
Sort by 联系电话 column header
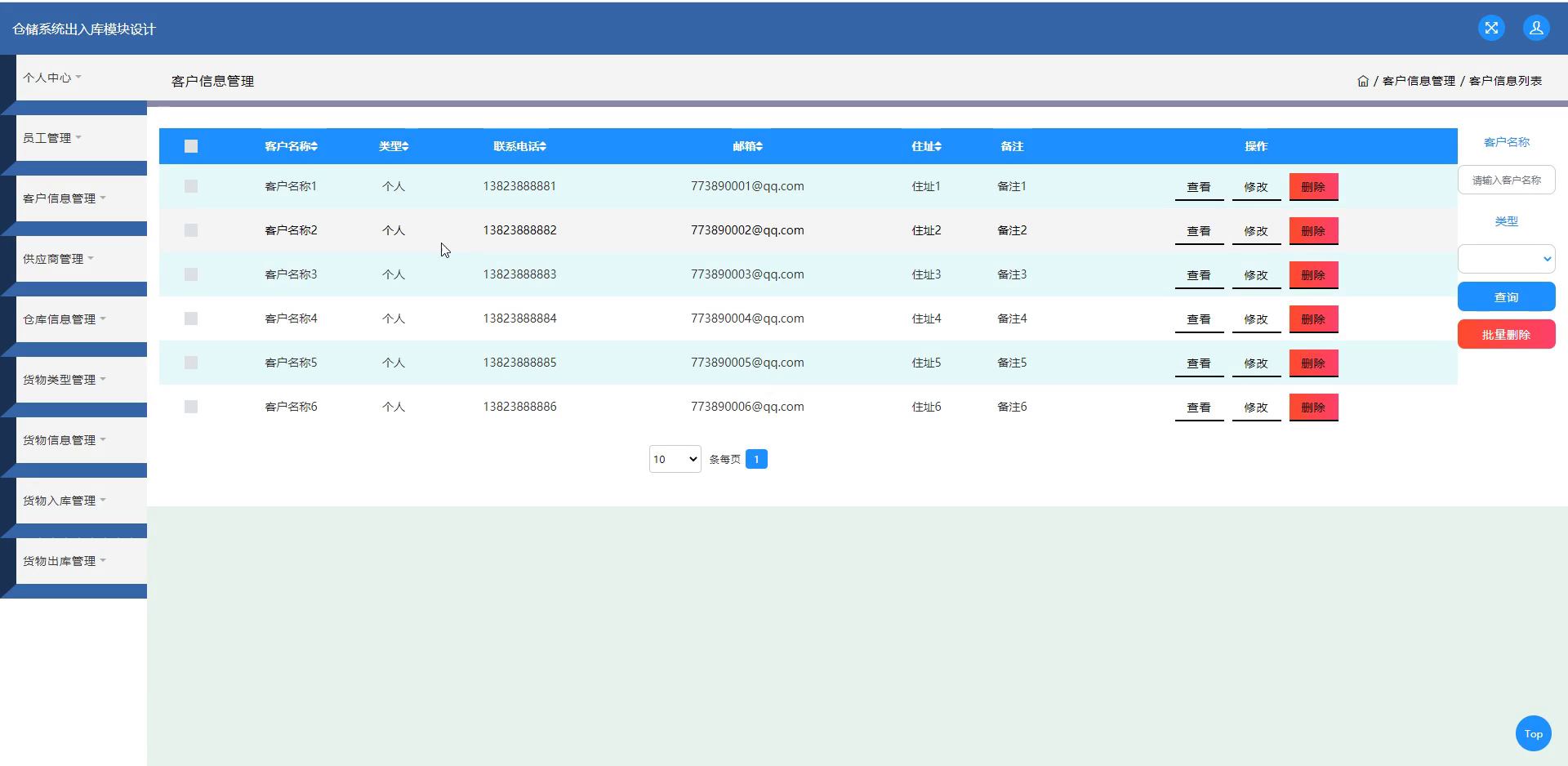pos(519,146)
